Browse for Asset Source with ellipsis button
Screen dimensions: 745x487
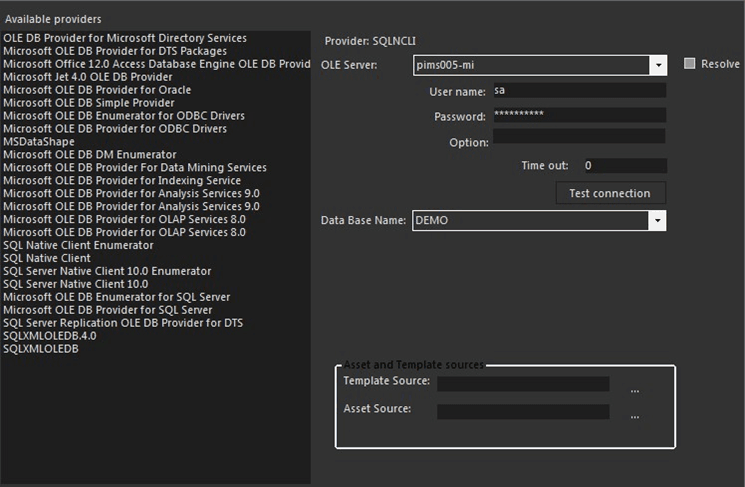[x=635, y=417]
